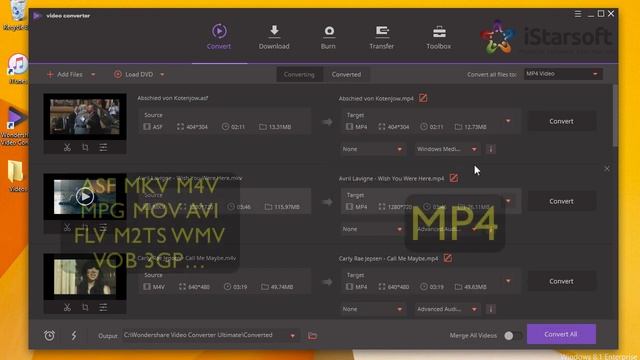Select the Abschied von Kotenjow.asf file name
This screenshot has height=360, width=640.
click(173, 98)
